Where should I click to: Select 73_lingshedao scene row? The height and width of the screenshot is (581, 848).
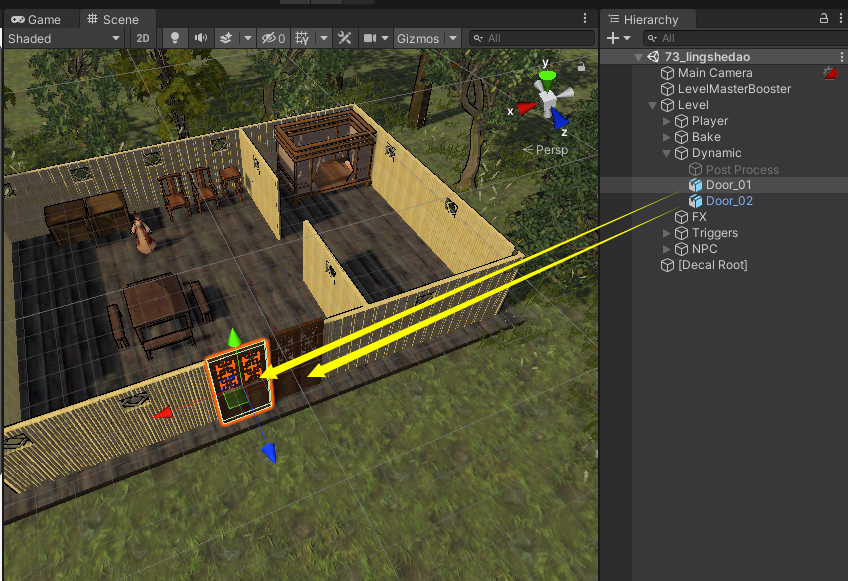click(x=724, y=57)
